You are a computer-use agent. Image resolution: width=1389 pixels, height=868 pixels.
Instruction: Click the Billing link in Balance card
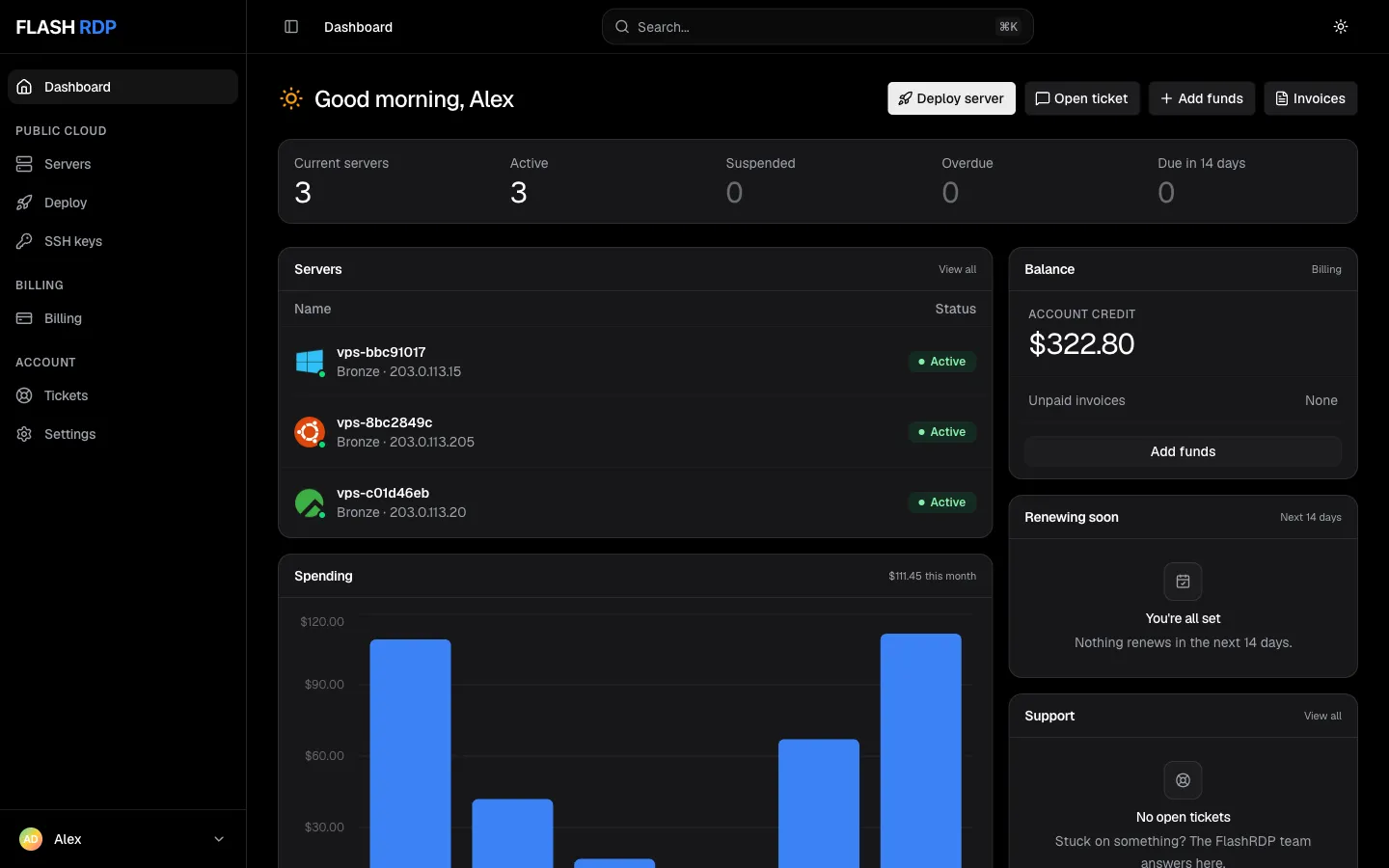1326,270
